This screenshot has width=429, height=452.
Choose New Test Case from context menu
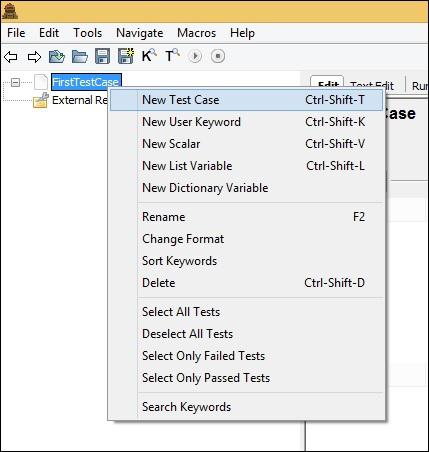point(246,100)
